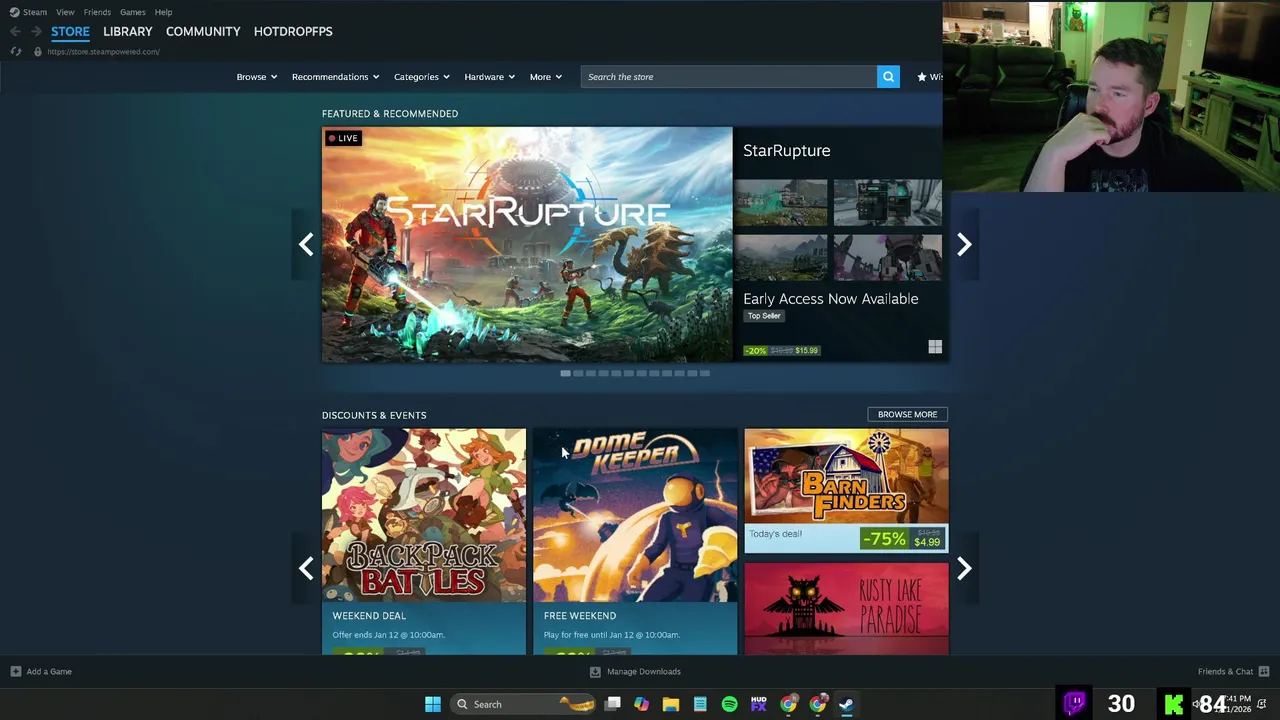Click the store.steampowered.com URL text
The height and width of the screenshot is (720, 1280).
coord(103,51)
